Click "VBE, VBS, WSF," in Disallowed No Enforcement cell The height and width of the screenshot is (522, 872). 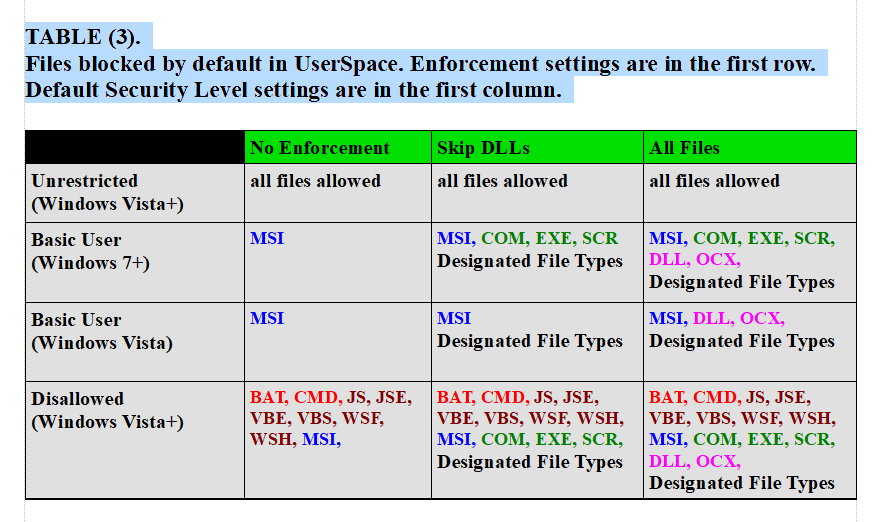point(317,419)
